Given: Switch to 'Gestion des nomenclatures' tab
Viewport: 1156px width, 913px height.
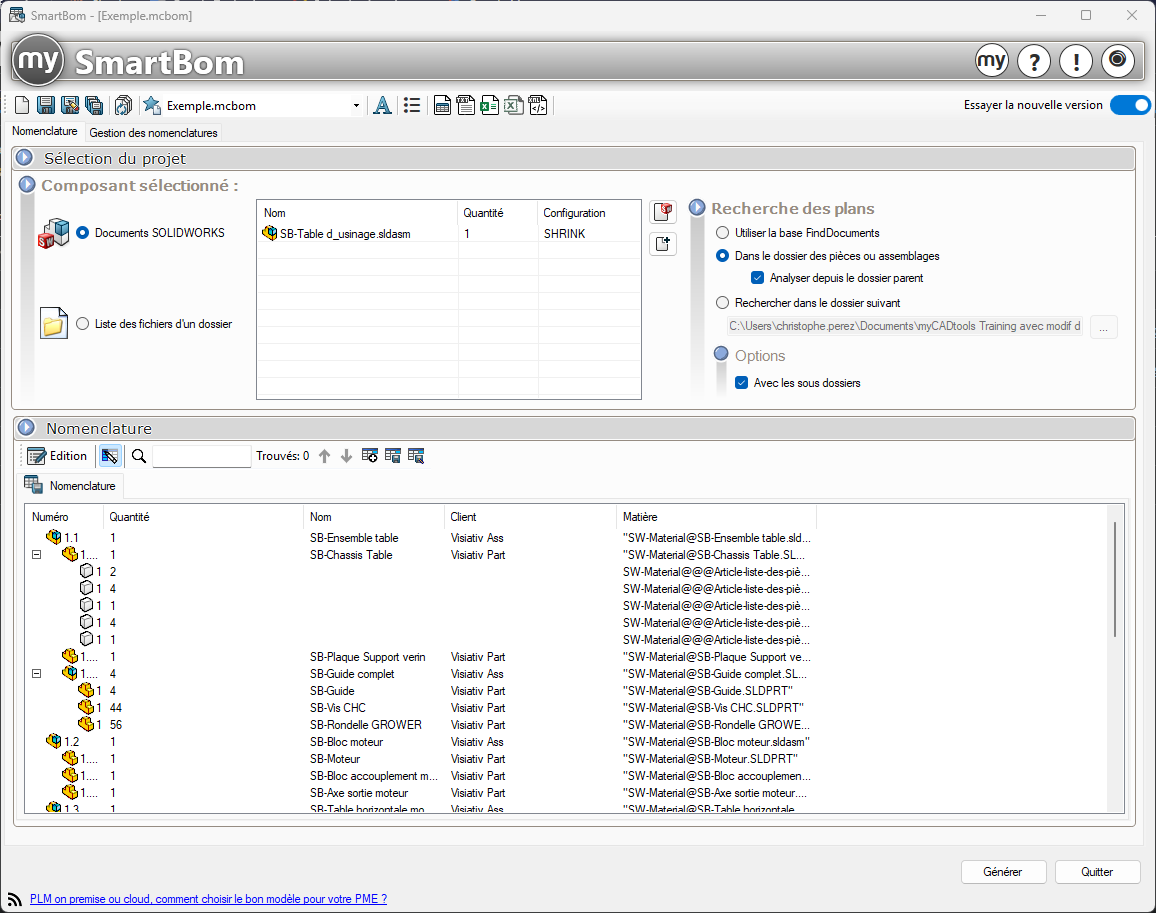Looking at the screenshot, I should point(153,132).
